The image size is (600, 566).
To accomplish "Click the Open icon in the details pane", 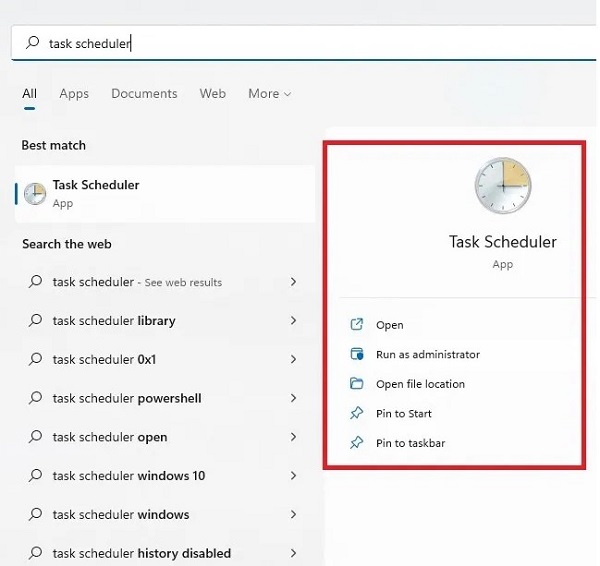I will point(357,325).
